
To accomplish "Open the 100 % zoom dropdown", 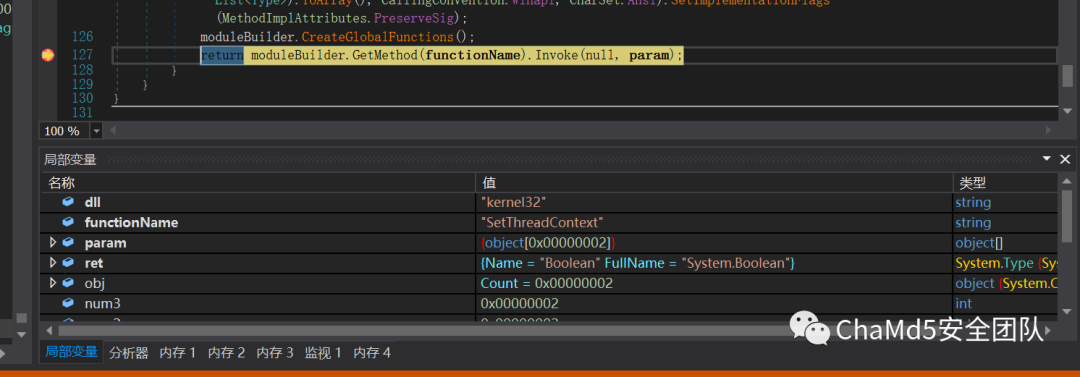I will click(96, 131).
